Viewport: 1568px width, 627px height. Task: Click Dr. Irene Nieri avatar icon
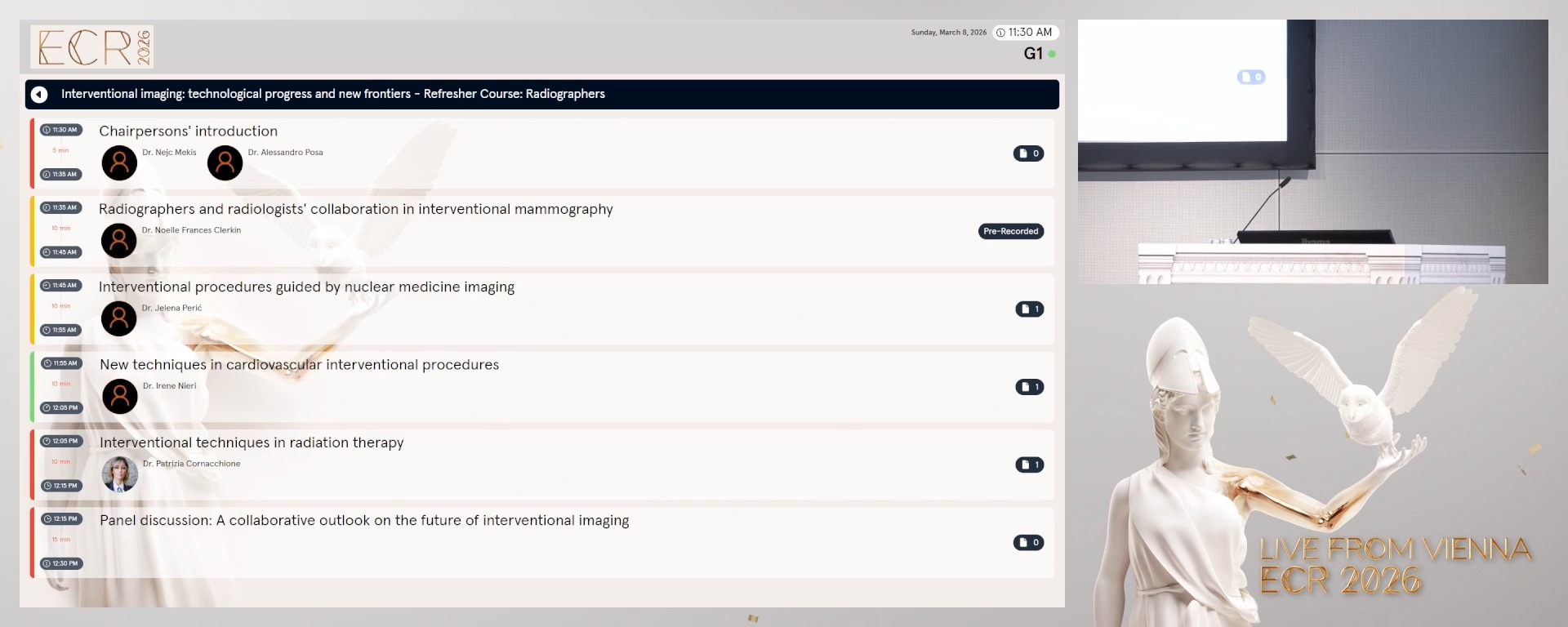click(120, 396)
